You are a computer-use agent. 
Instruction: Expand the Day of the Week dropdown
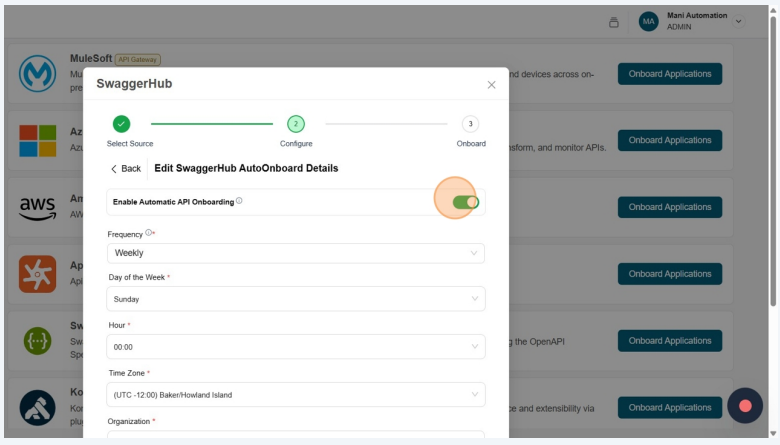(x=295, y=299)
